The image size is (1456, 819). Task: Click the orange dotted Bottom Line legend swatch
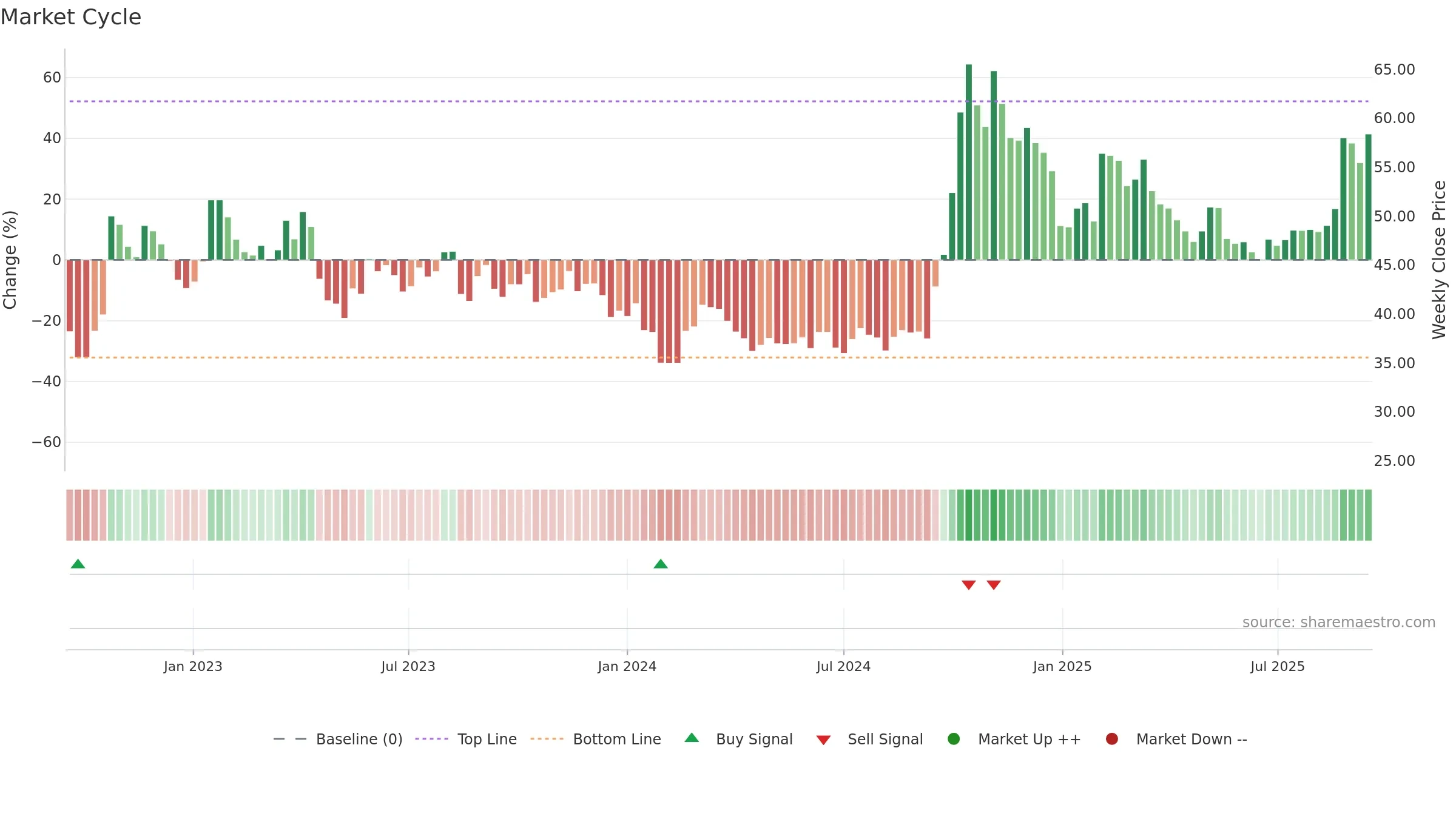547,739
